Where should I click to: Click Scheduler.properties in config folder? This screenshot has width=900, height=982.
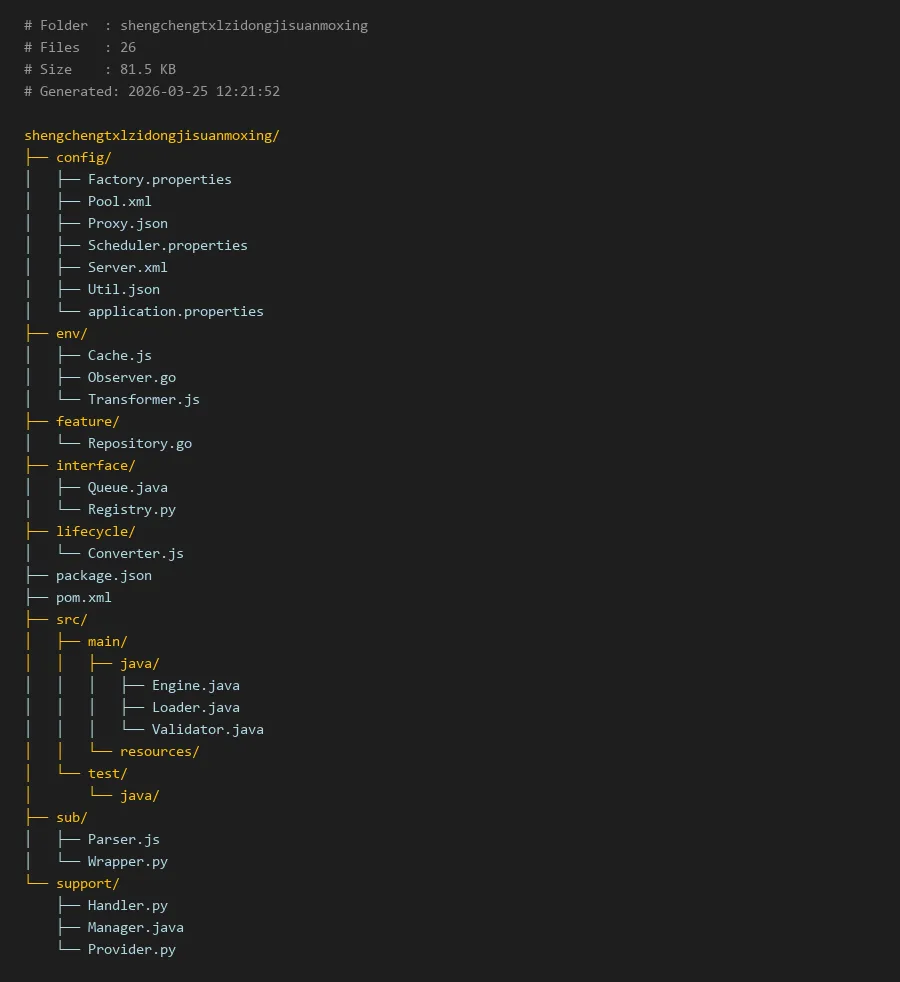pos(167,245)
